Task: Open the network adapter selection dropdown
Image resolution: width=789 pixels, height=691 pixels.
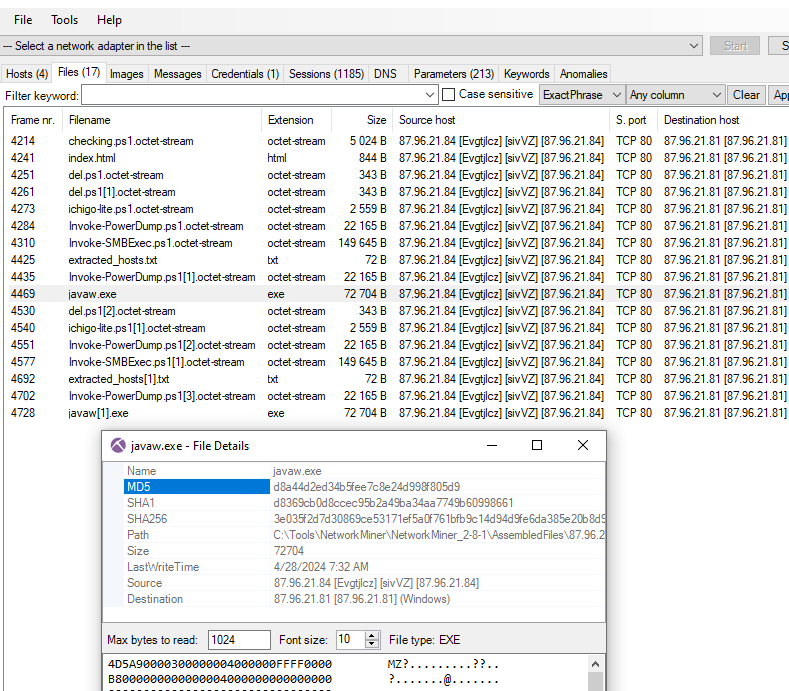Action: tap(694, 46)
